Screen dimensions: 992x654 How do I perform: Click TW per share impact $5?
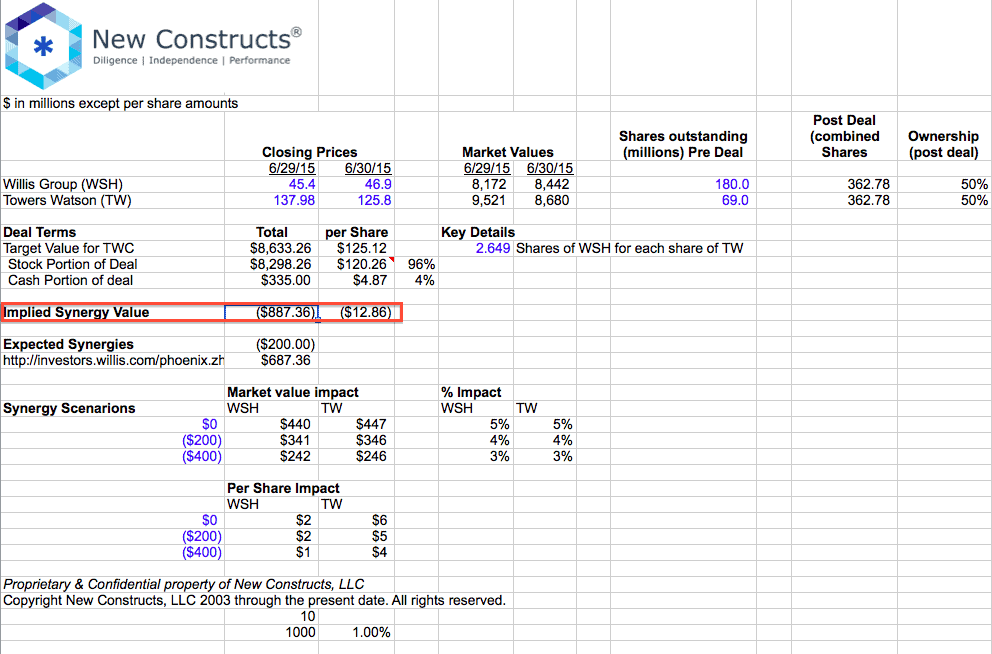click(x=379, y=536)
